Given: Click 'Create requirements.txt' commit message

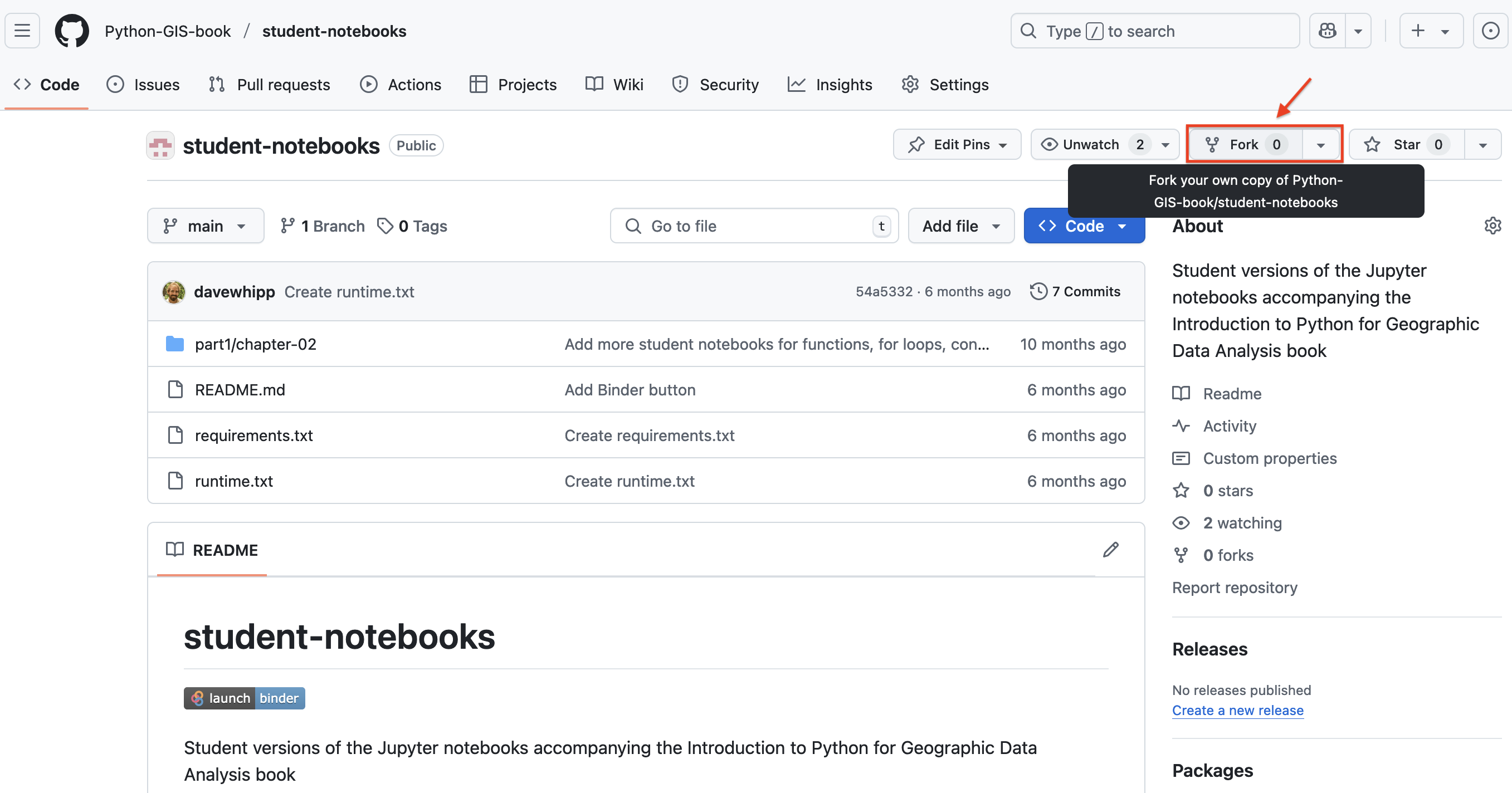Looking at the screenshot, I should 649,435.
